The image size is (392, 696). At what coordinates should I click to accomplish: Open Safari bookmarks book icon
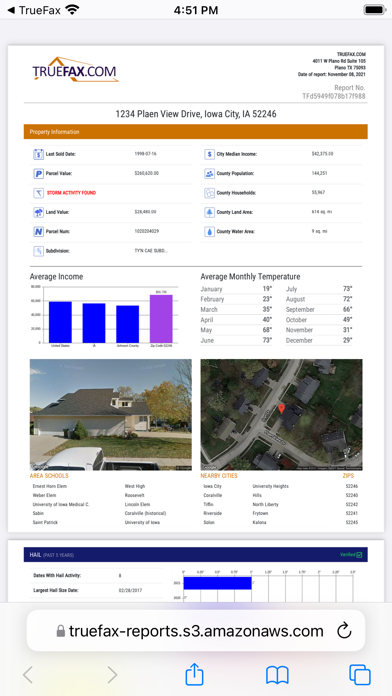pos(277,675)
